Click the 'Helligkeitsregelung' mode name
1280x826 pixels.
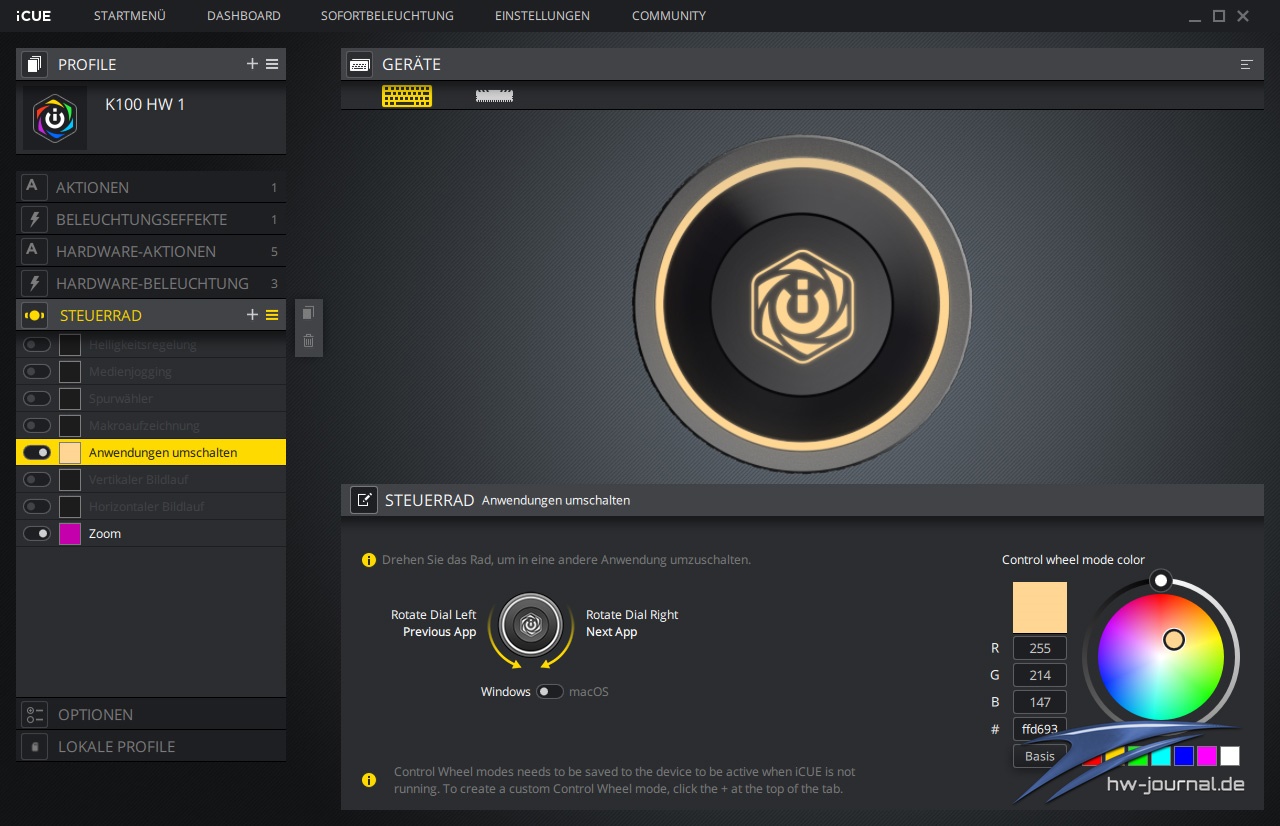143,345
